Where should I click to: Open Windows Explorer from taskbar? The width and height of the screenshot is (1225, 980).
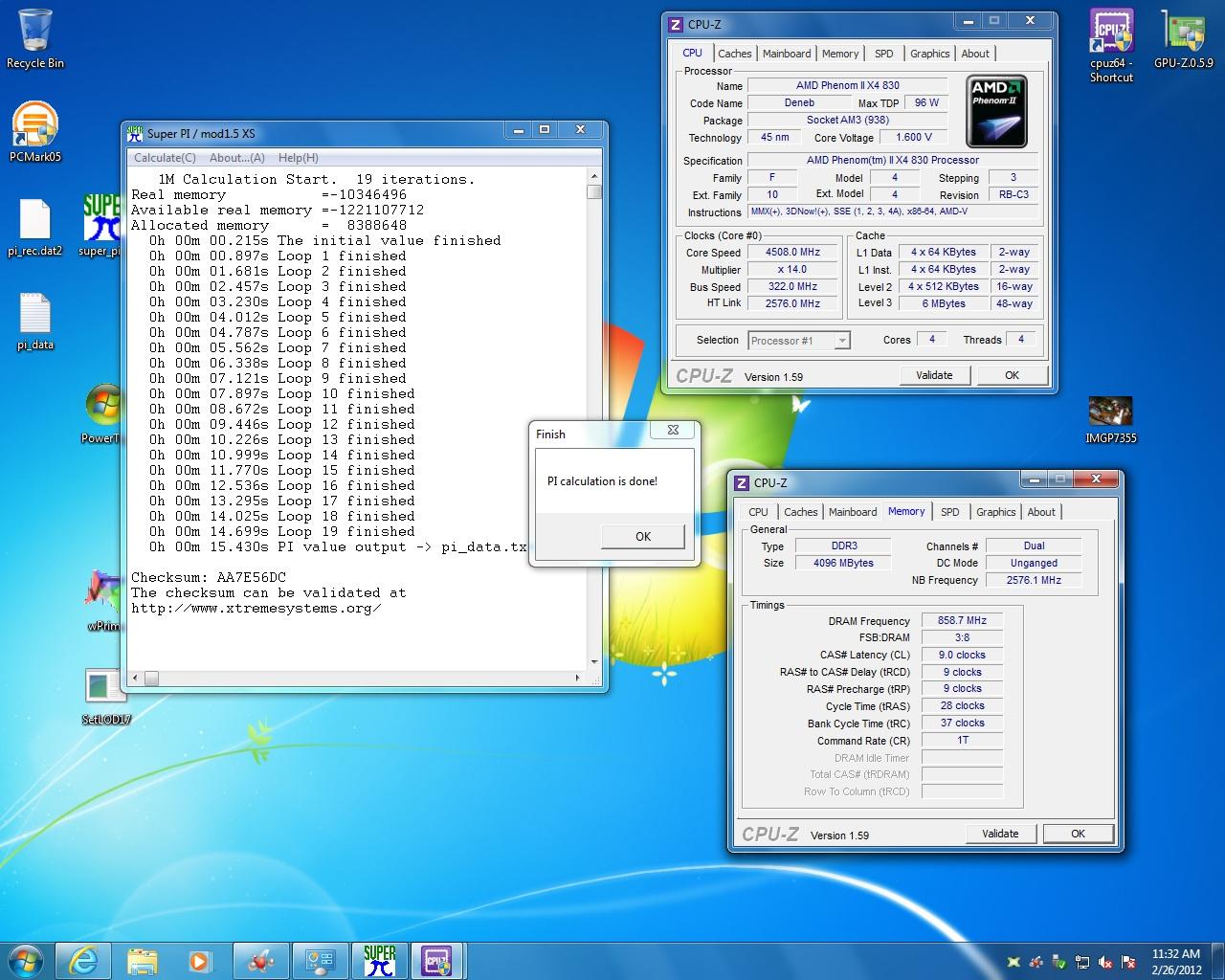(143, 960)
